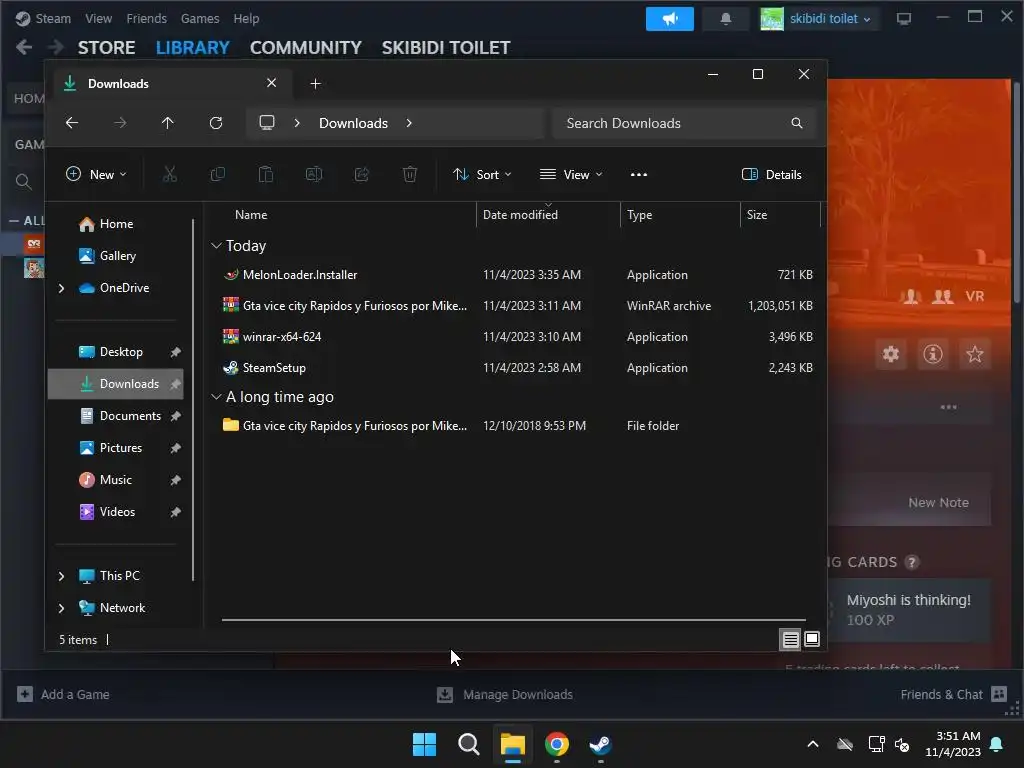Click the search magnifier in Search Downloads
1024x768 pixels.
point(797,123)
